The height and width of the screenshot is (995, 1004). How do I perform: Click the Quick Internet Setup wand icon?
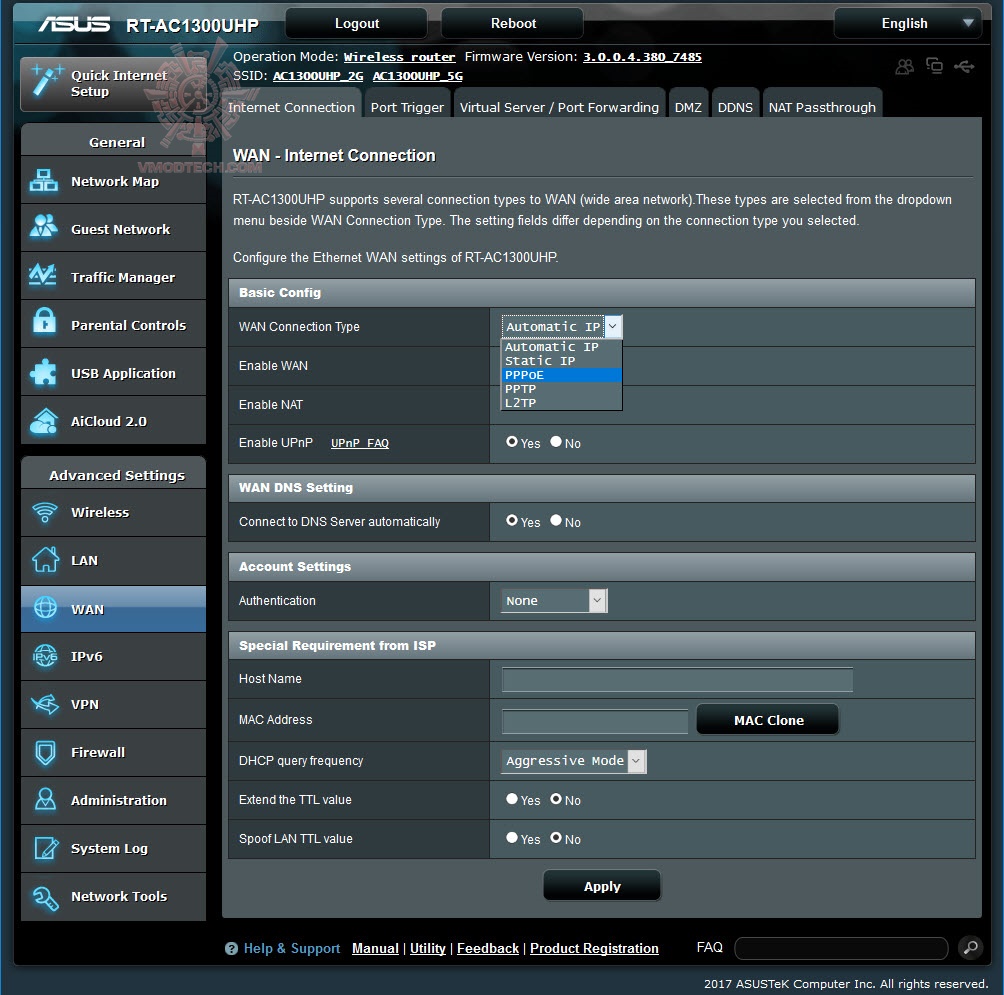click(x=47, y=81)
